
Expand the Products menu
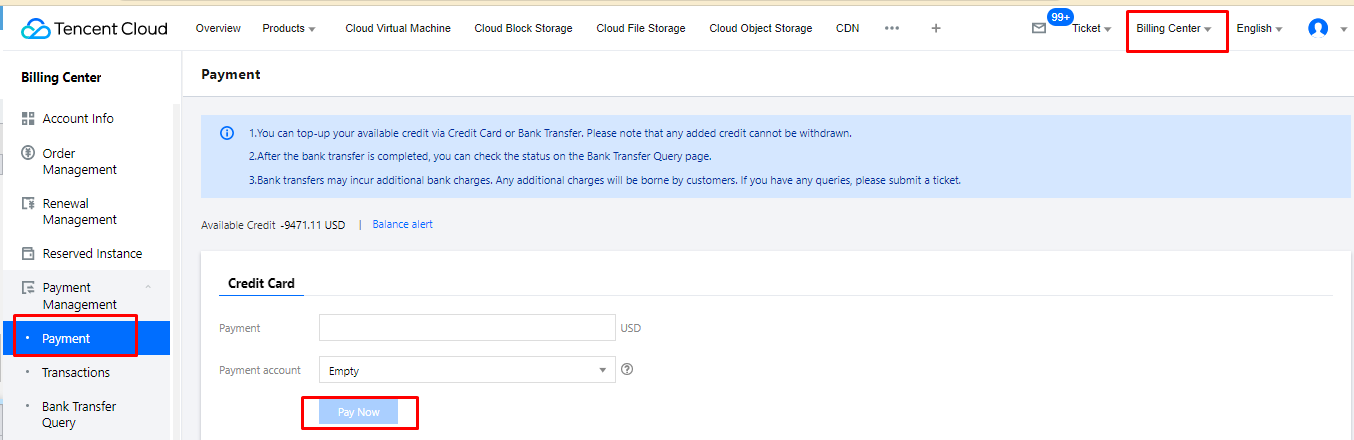(288, 28)
